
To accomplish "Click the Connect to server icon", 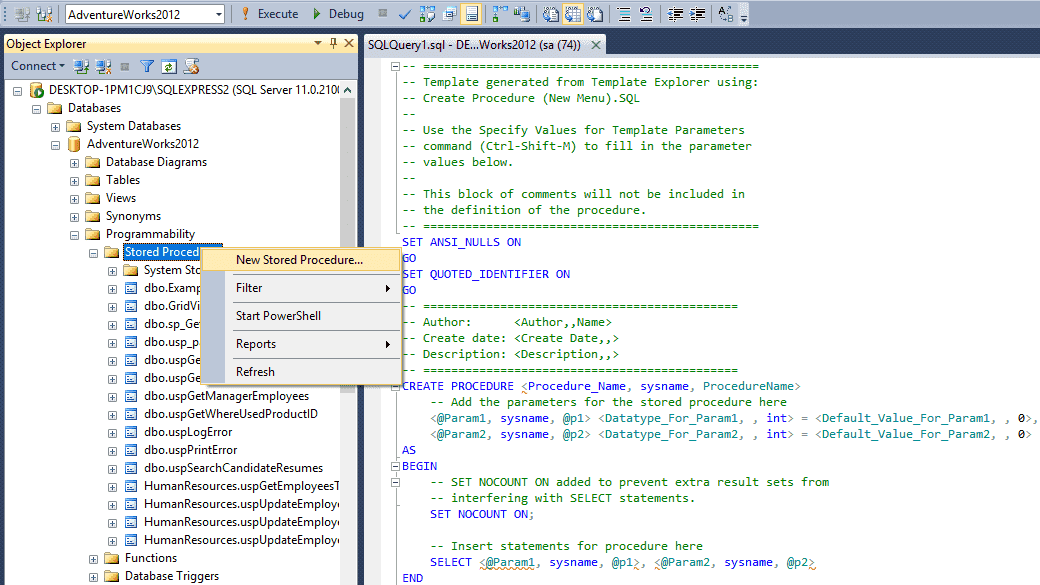I will coord(82,65).
